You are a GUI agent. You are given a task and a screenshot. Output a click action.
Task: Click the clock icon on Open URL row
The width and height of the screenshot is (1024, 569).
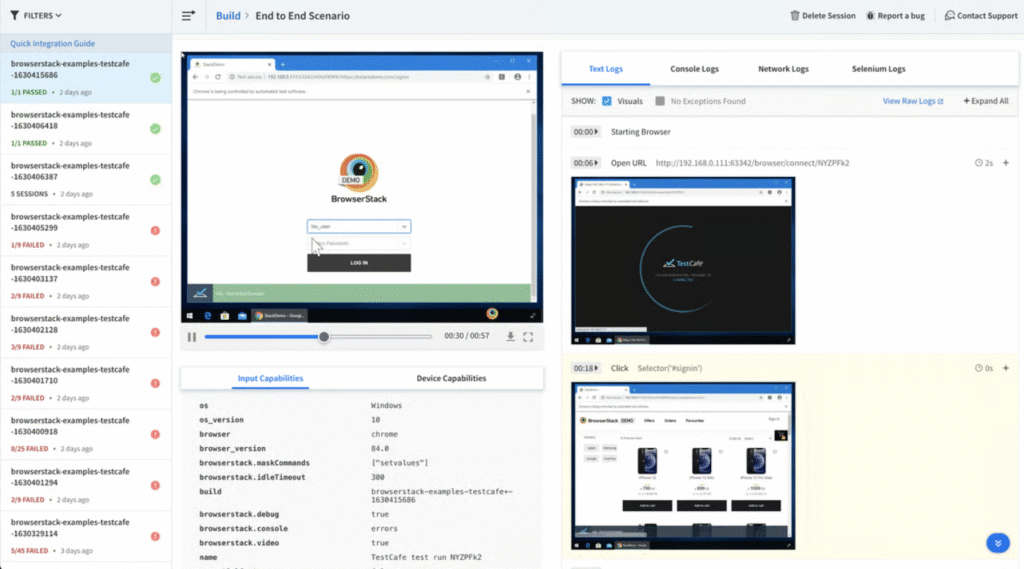[x=978, y=163]
